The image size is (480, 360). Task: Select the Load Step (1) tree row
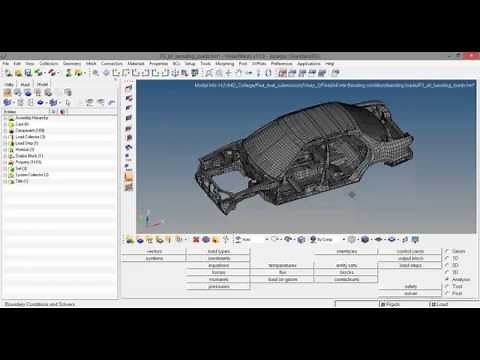point(60,143)
